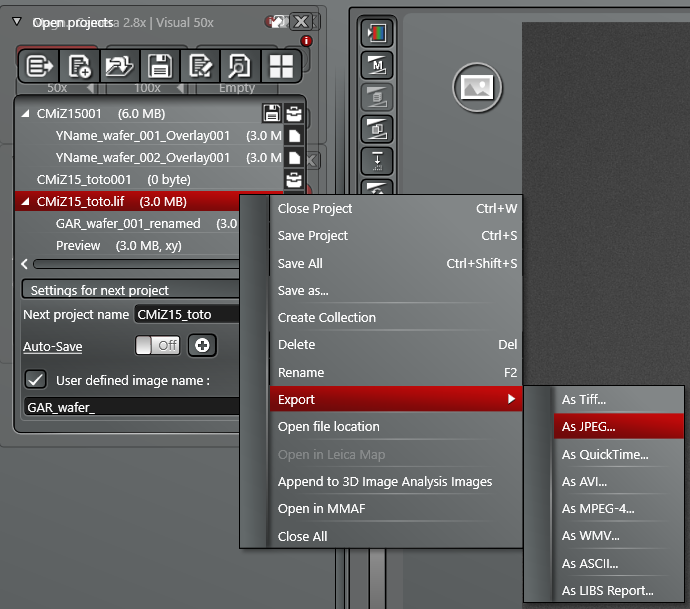This screenshot has width=690, height=609.
Task: Open the Auto-Save link
Action: pyautogui.click(x=52, y=347)
